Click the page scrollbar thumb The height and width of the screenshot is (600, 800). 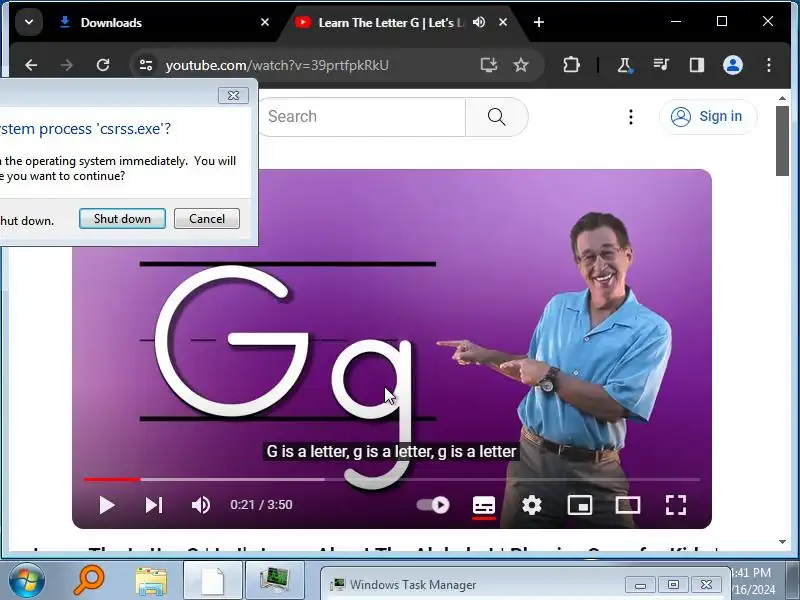coord(783,141)
